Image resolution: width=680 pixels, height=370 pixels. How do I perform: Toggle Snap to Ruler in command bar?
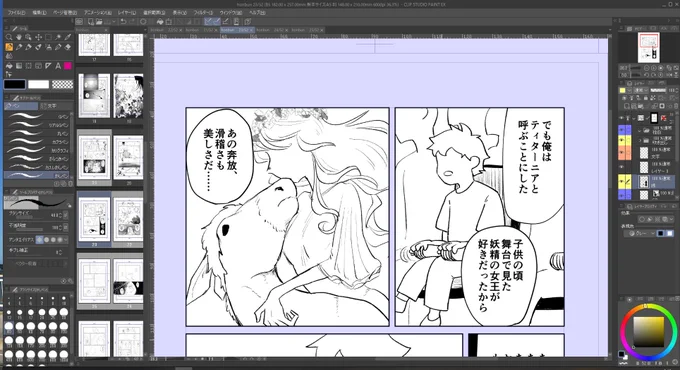(208, 21)
